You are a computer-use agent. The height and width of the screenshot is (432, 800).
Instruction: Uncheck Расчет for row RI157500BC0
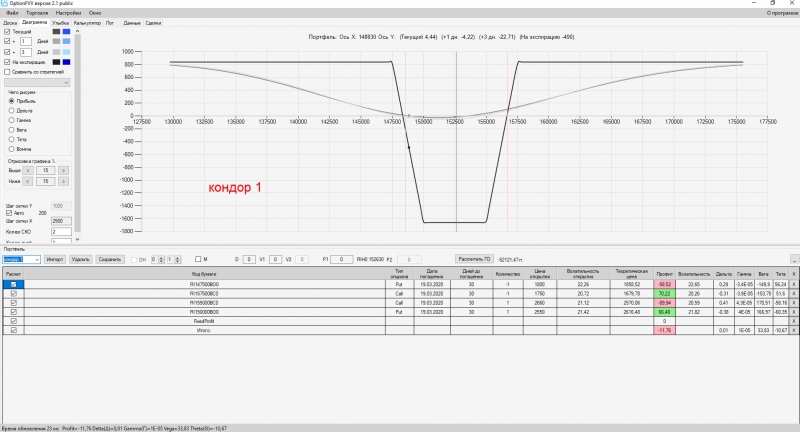pos(13,293)
